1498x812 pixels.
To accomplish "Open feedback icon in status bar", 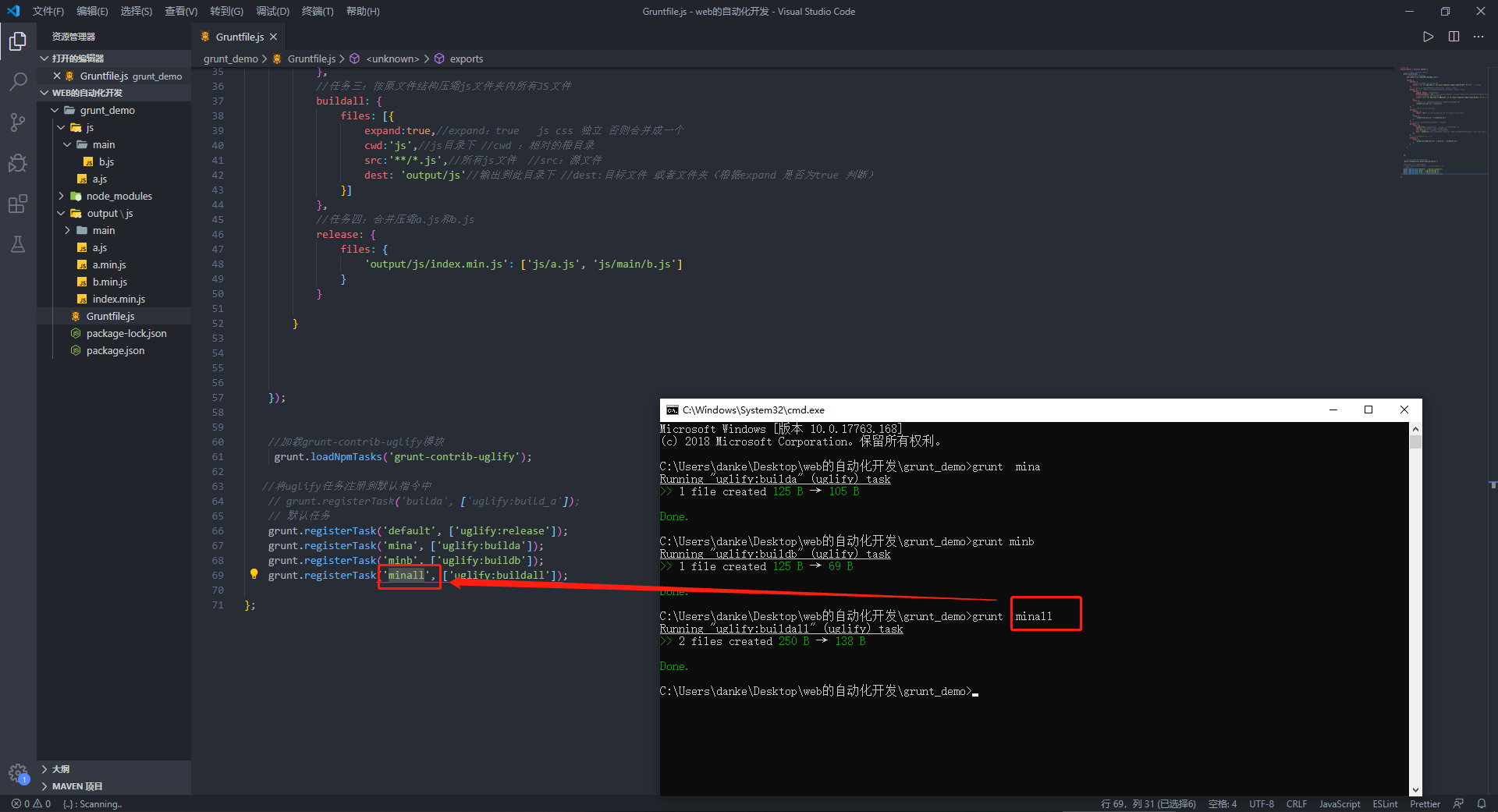I will click(1458, 804).
